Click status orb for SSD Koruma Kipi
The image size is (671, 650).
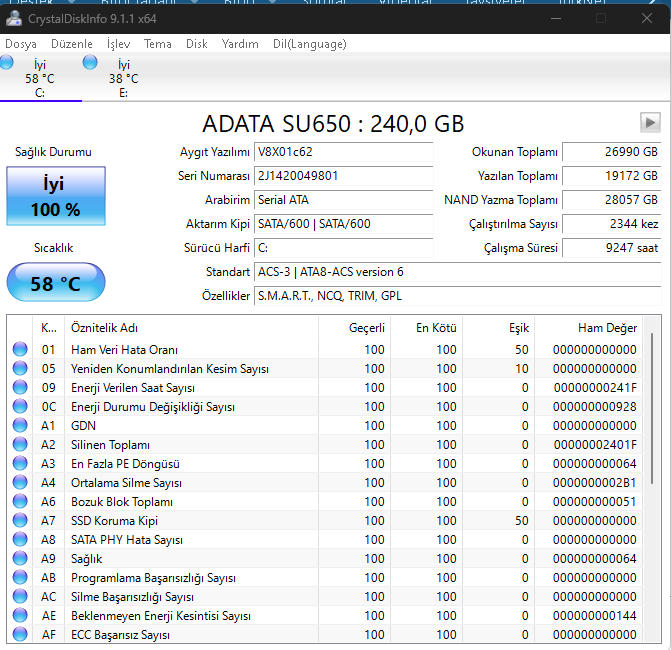click(x=20, y=521)
